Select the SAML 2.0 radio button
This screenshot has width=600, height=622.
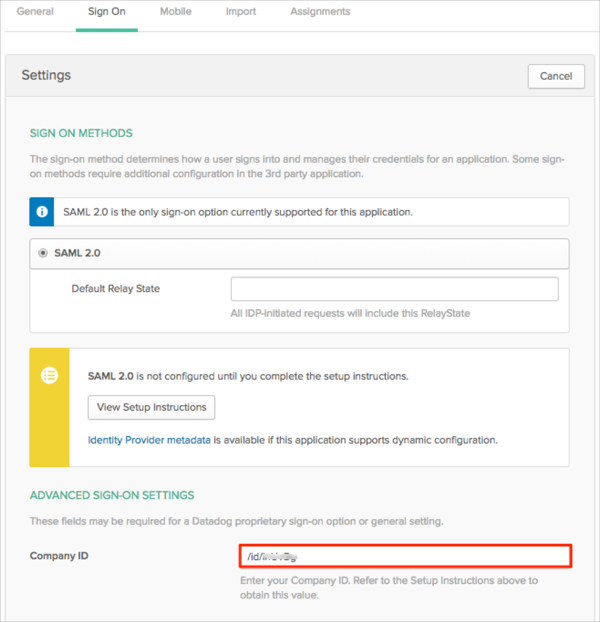click(42, 253)
